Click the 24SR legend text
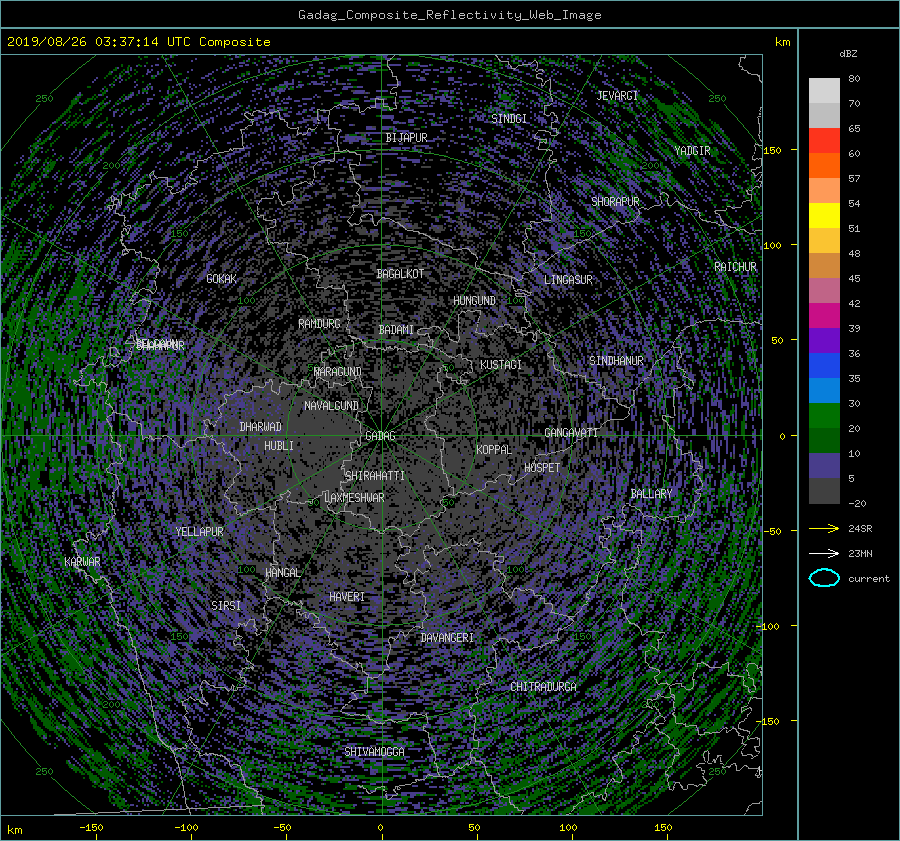Viewport: 900px width, 841px height. click(x=860, y=529)
